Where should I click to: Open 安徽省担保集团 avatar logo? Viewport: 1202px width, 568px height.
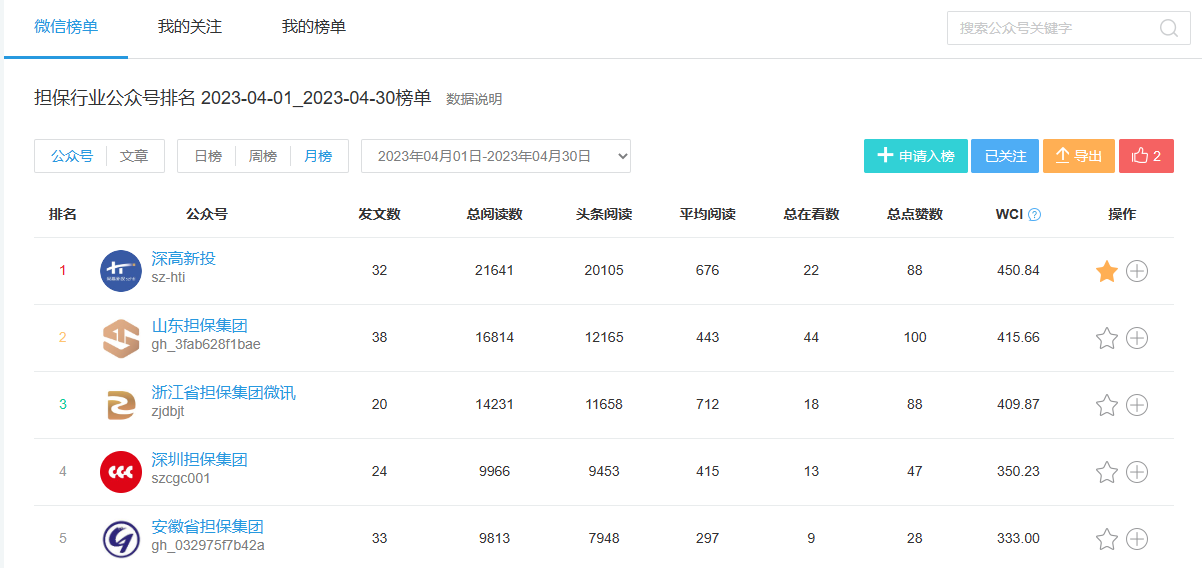pyautogui.click(x=121, y=539)
